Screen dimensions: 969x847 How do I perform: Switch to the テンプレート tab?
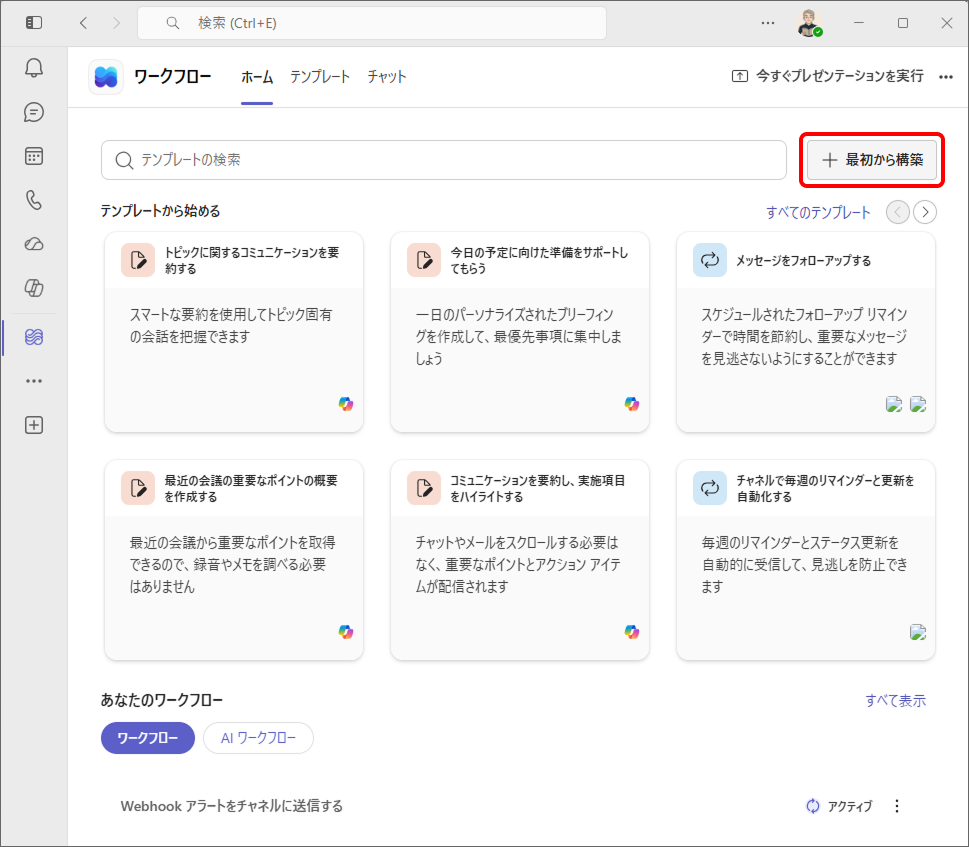tap(320, 77)
